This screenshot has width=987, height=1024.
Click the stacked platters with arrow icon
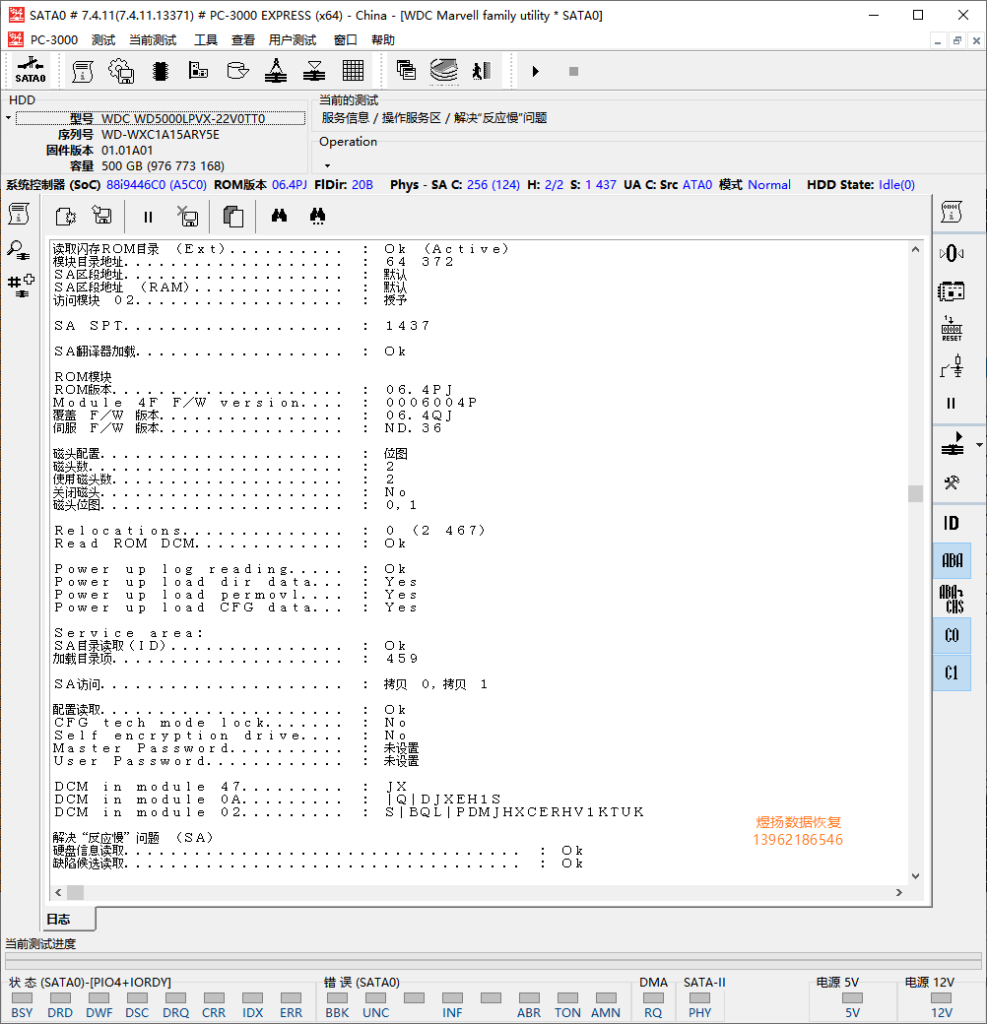(444, 71)
